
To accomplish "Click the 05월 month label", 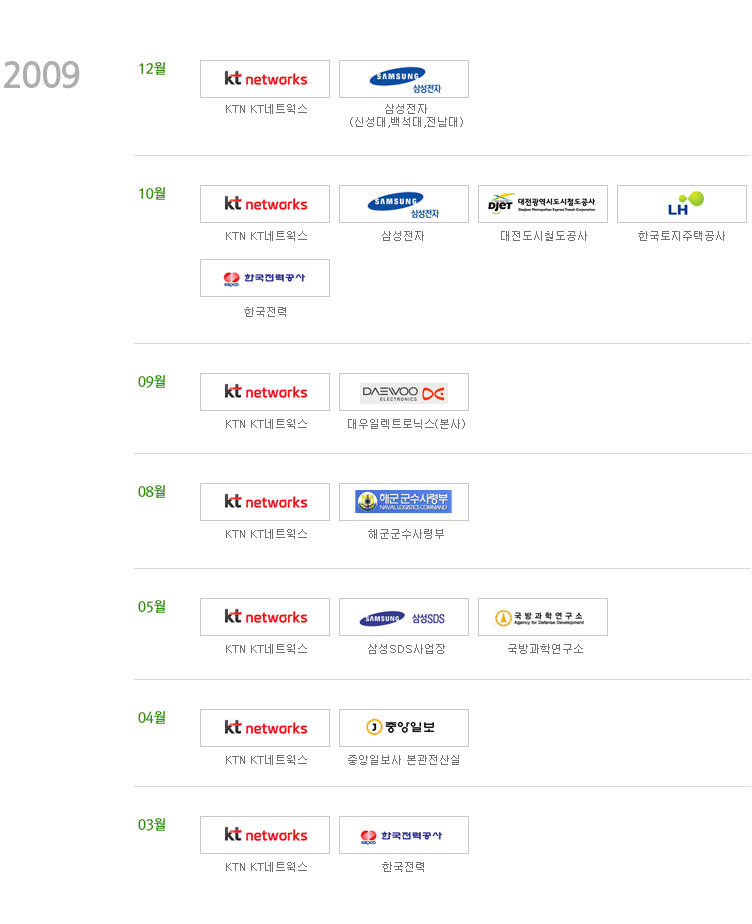I will (x=152, y=607).
